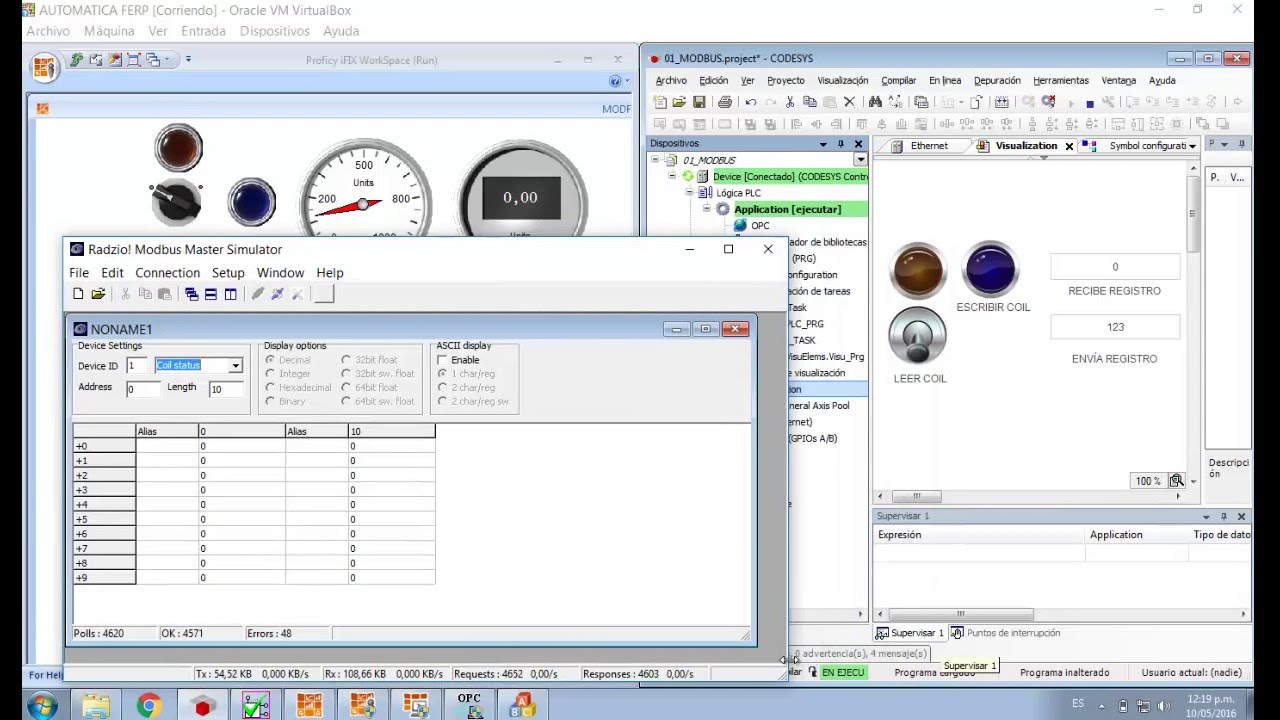Screen dimensions: 1280x720
Task: Open the Setup menu in Modbus Simulator
Action: 228,273
